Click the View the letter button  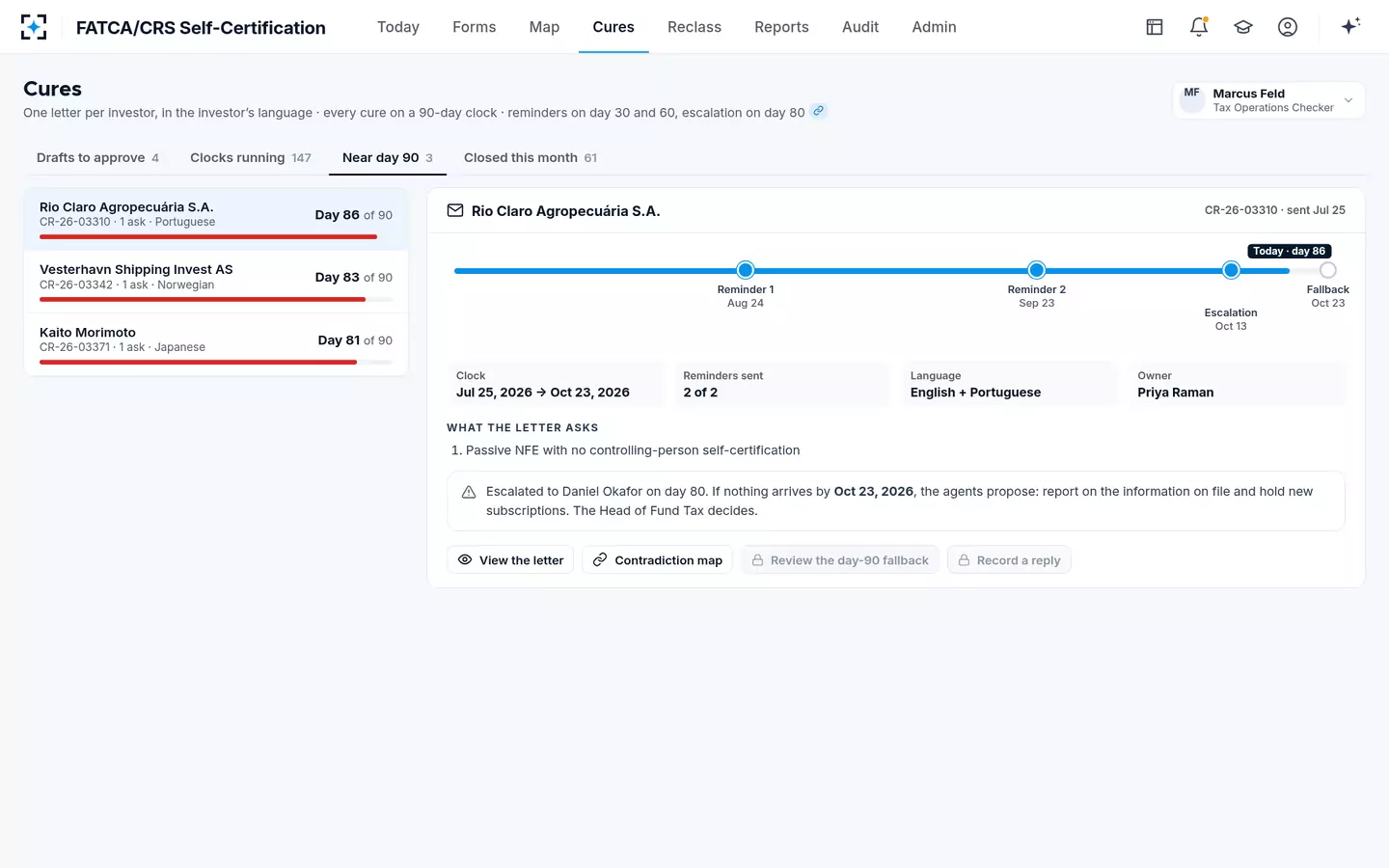point(510,560)
